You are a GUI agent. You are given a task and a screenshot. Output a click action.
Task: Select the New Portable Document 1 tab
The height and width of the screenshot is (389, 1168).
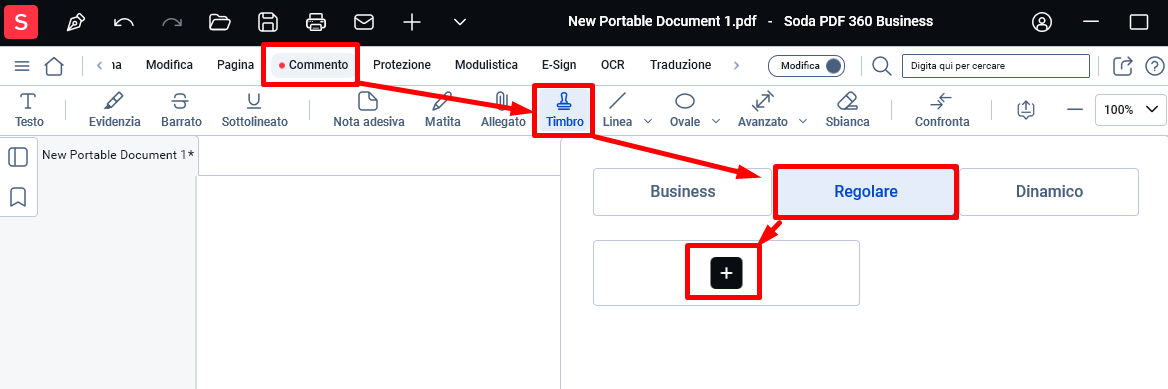click(118, 155)
